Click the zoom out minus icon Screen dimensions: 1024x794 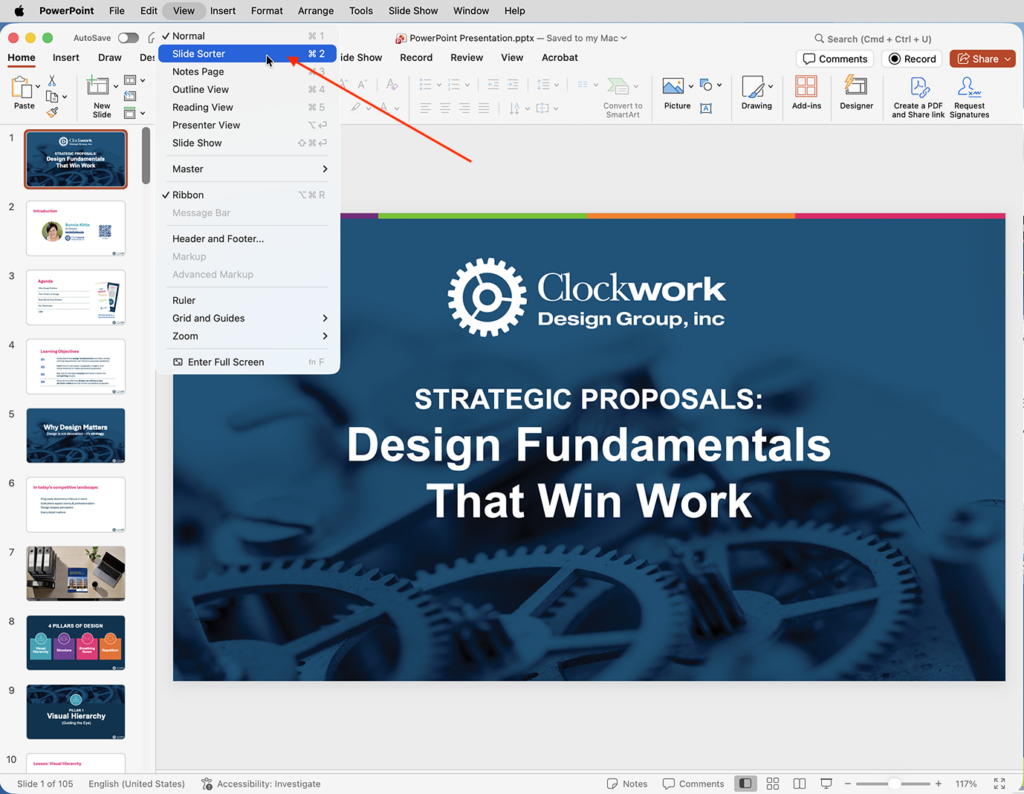(x=848, y=783)
